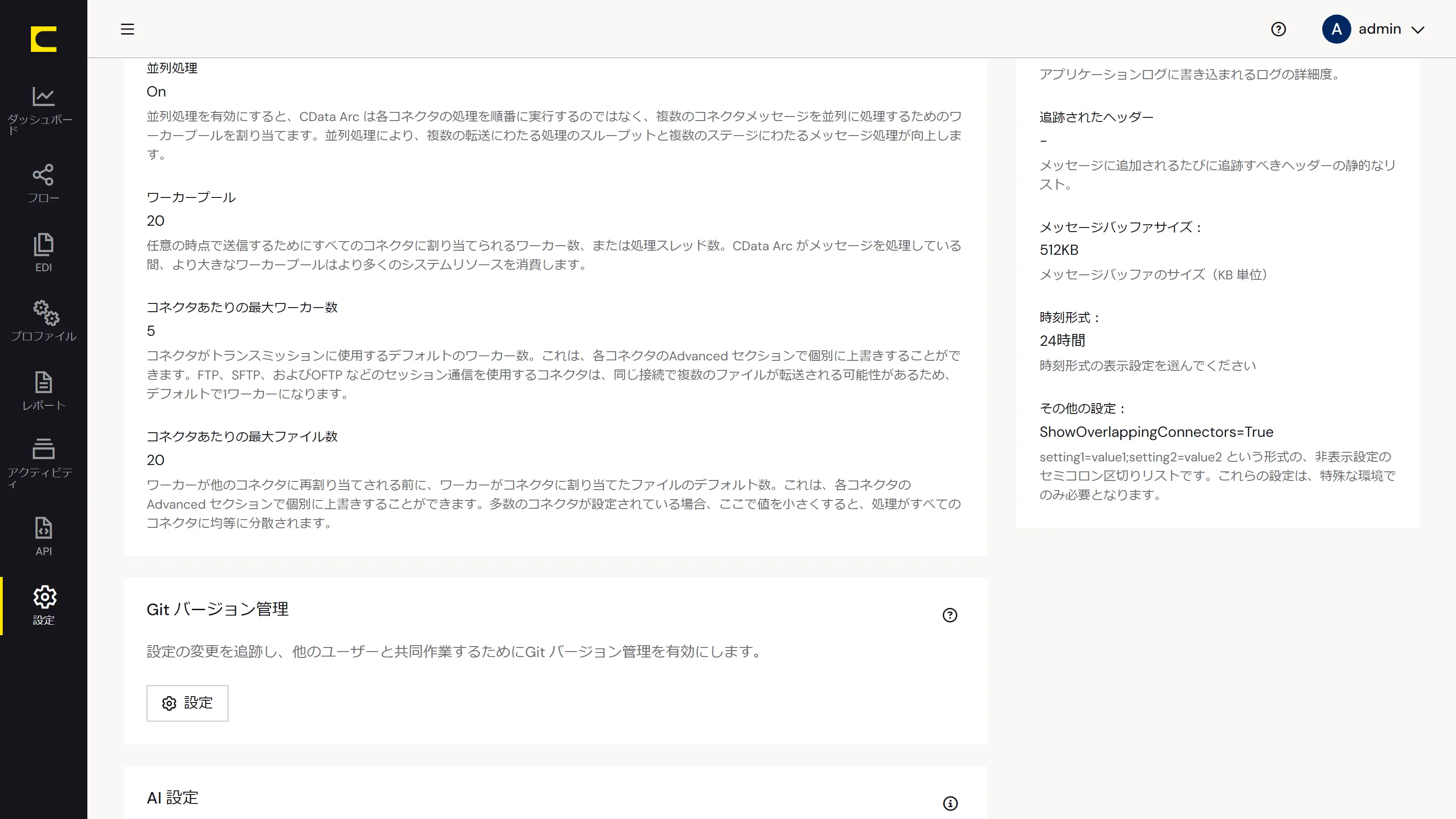Screen dimensions: 1456x819
Task: Click the admin avatar circle
Action: [1336, 29]
